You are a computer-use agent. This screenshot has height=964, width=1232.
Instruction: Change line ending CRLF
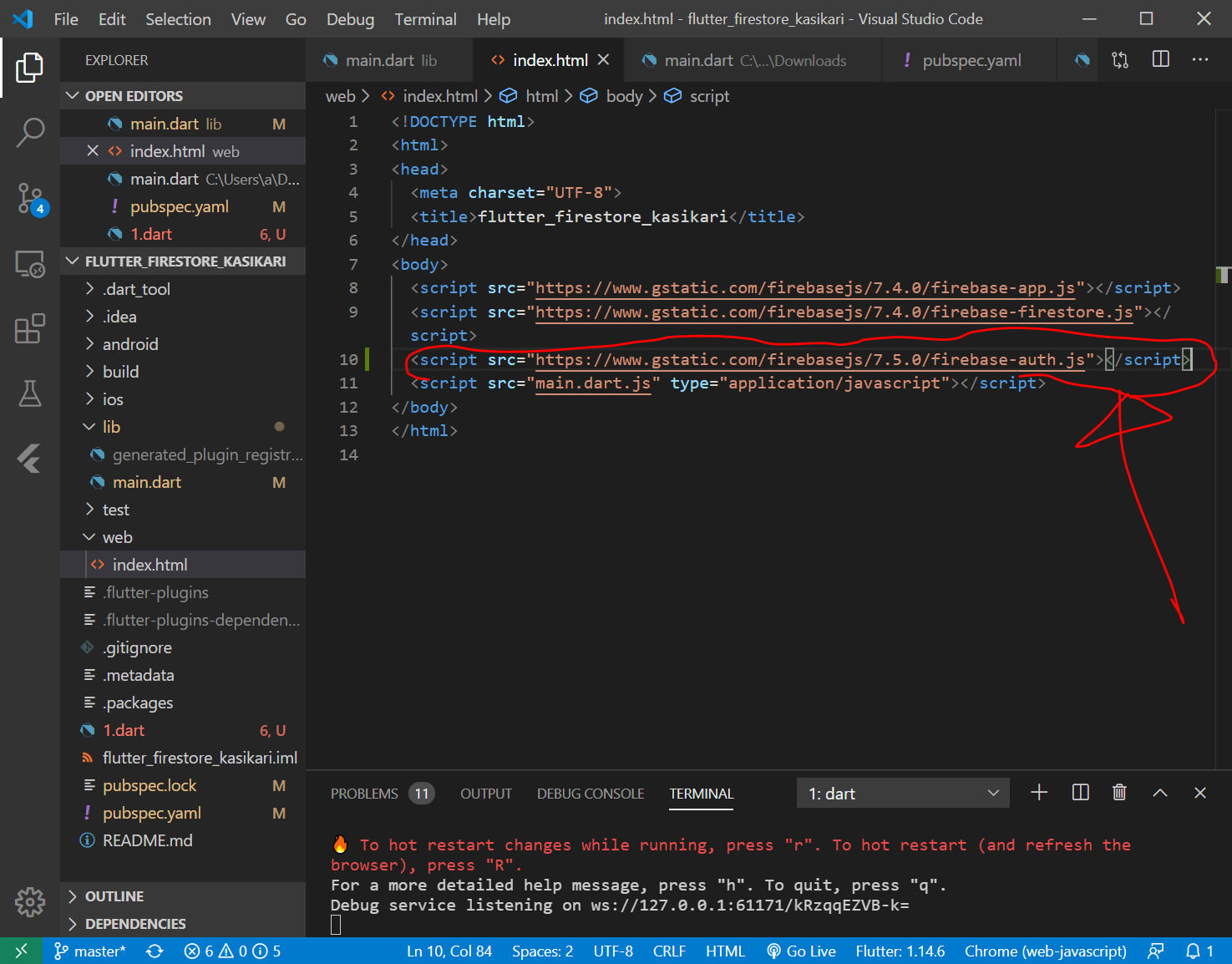669,951
